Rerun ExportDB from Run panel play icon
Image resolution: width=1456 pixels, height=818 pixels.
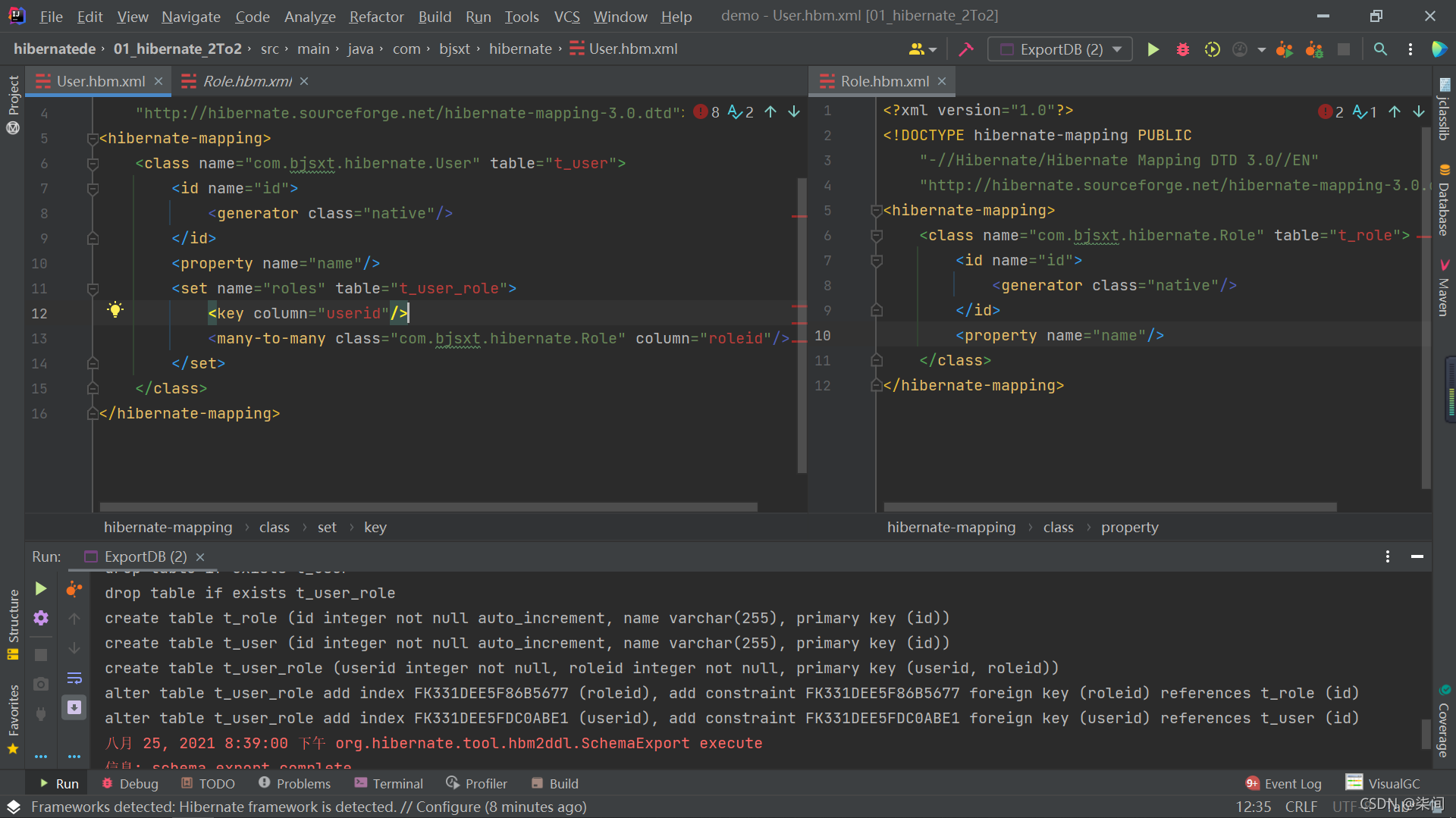tap(41, 589)
